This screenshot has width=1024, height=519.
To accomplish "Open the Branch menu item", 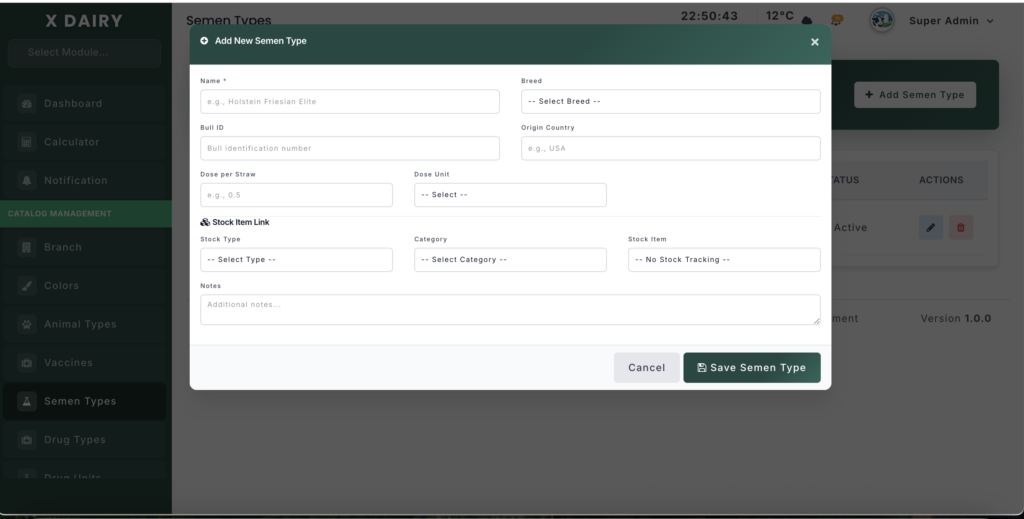I will tap(62, 247).
